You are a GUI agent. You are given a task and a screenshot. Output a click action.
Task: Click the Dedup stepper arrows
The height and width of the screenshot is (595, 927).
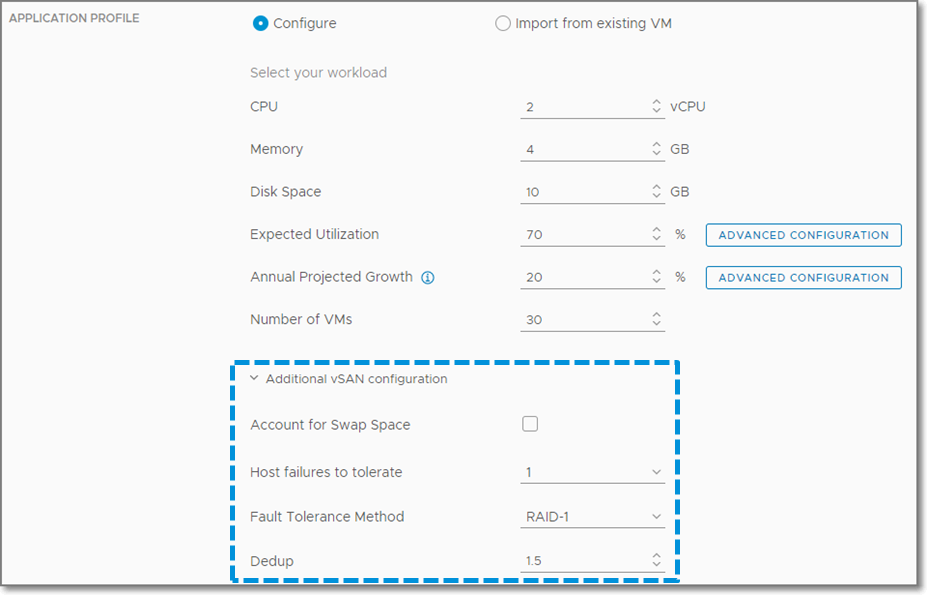657,561
